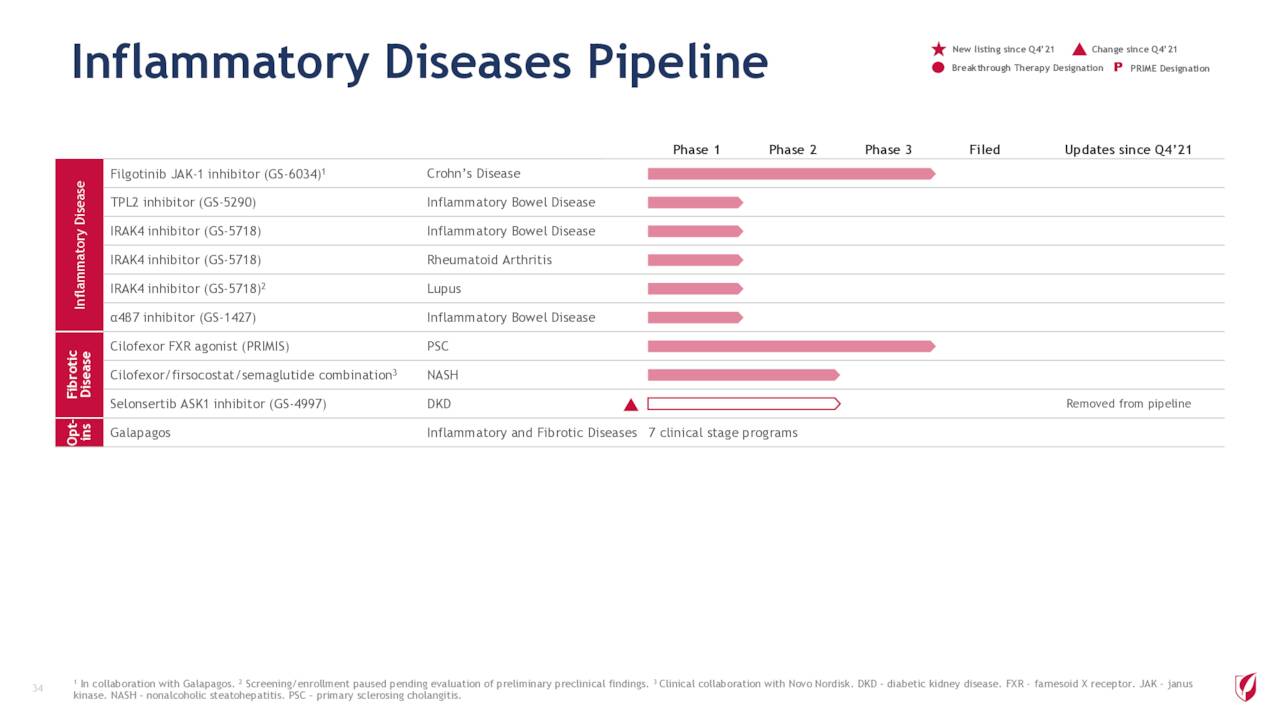1280x720 pixels.
Task: Click 7 clinical stage programs text
Action: point(723,433)
